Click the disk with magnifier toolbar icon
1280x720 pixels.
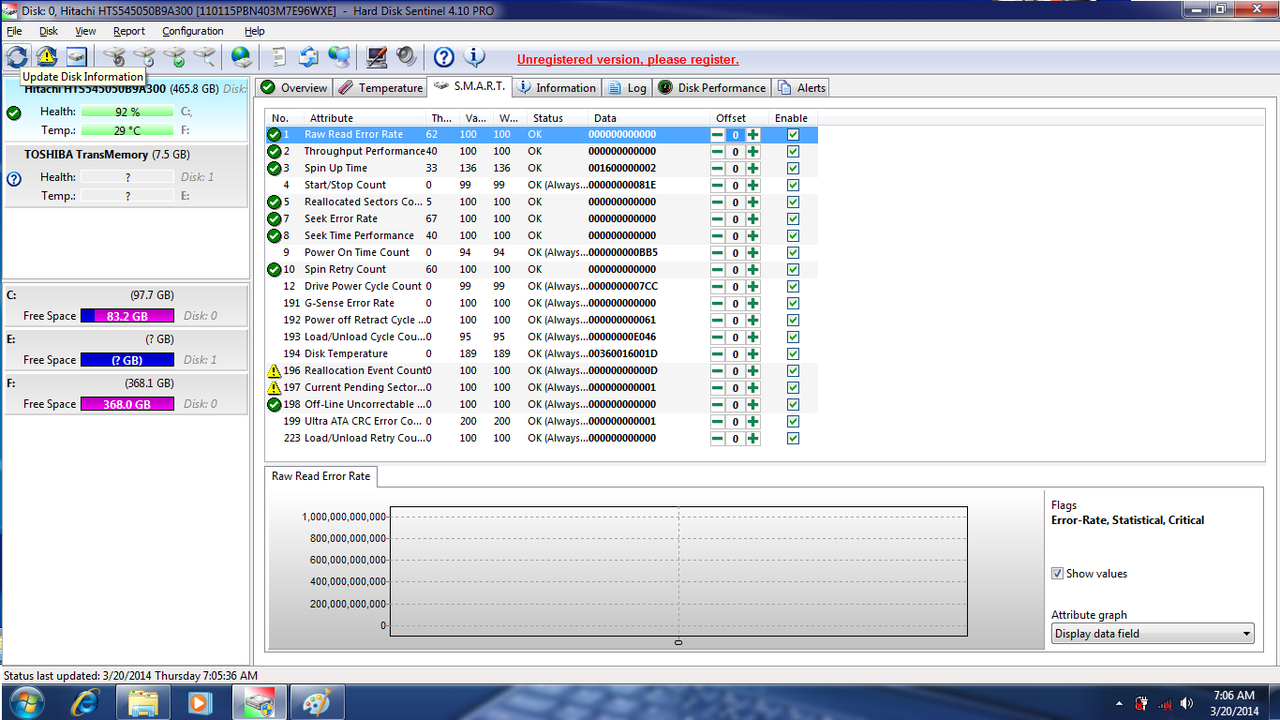click(205, 57)
